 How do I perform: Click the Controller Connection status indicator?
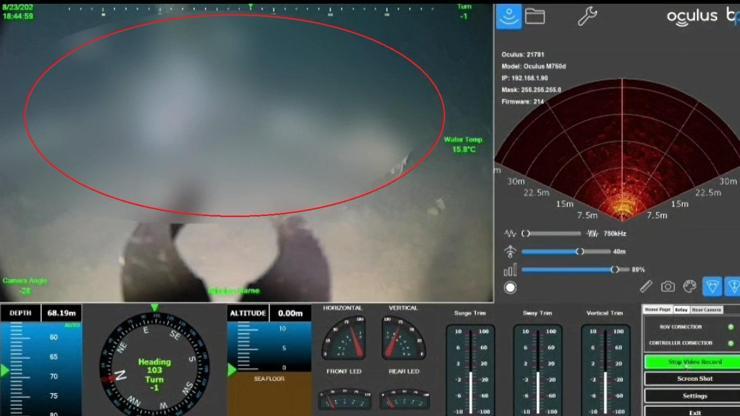pos(731,343)
